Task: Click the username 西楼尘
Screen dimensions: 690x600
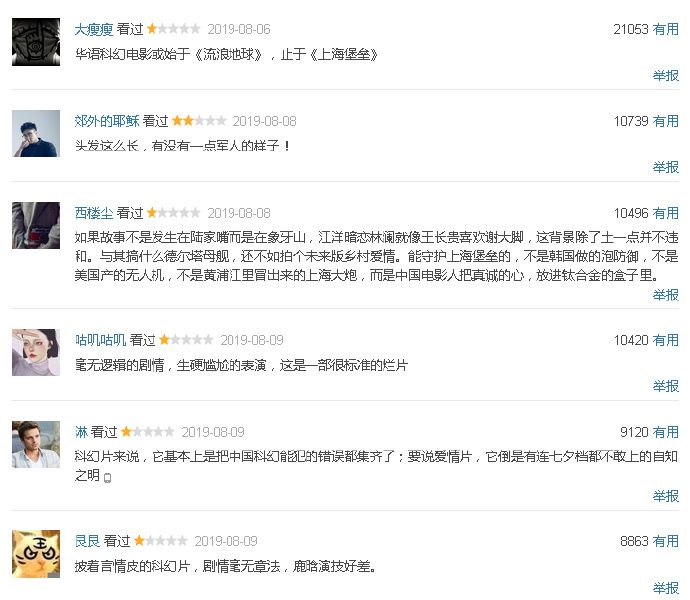Action: [94, 213]
